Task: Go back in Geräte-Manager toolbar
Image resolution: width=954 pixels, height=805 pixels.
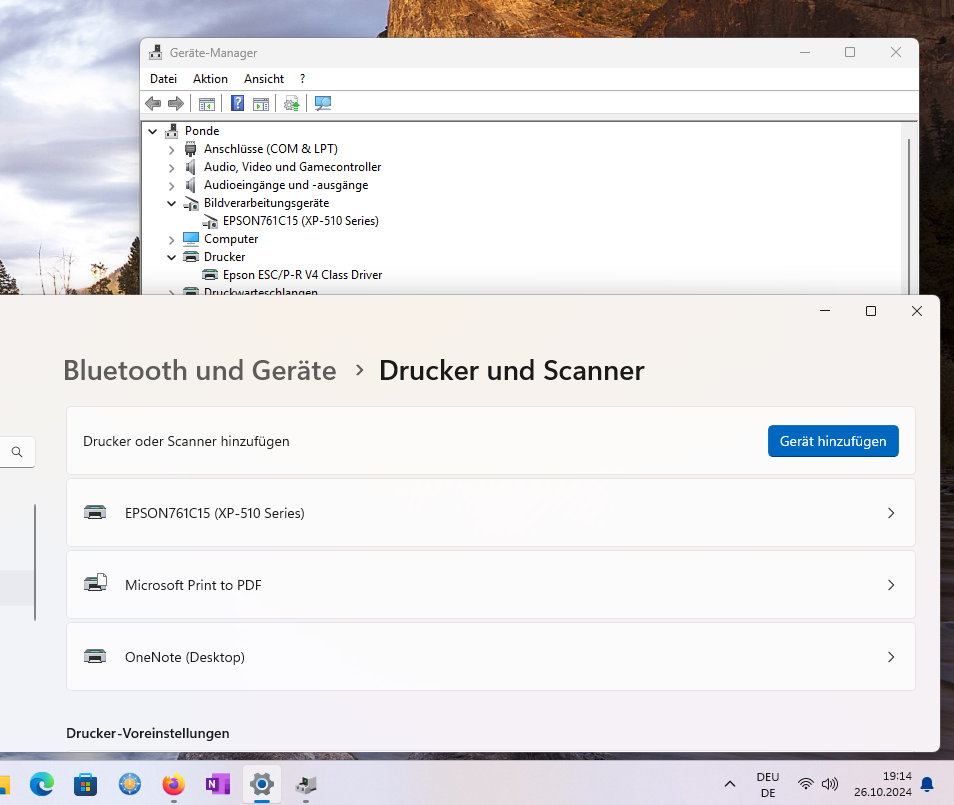Action: coord(153,103)
